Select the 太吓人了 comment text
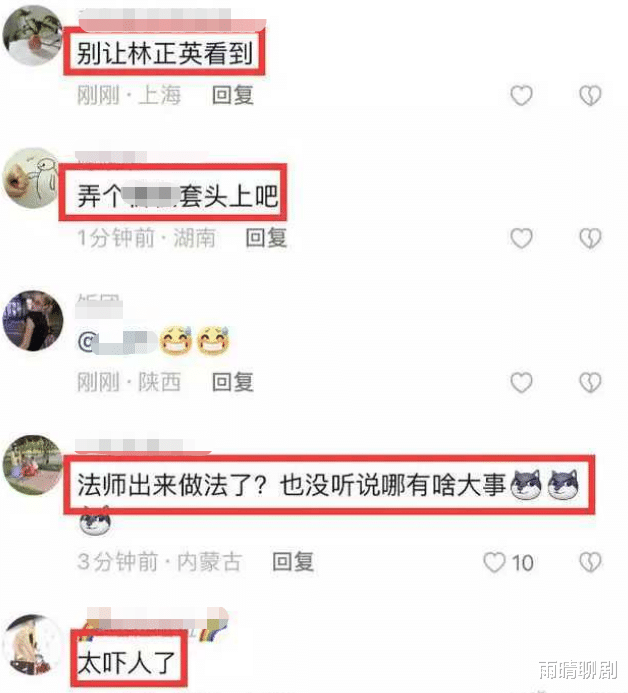The image size is (628, 693). 127,662
